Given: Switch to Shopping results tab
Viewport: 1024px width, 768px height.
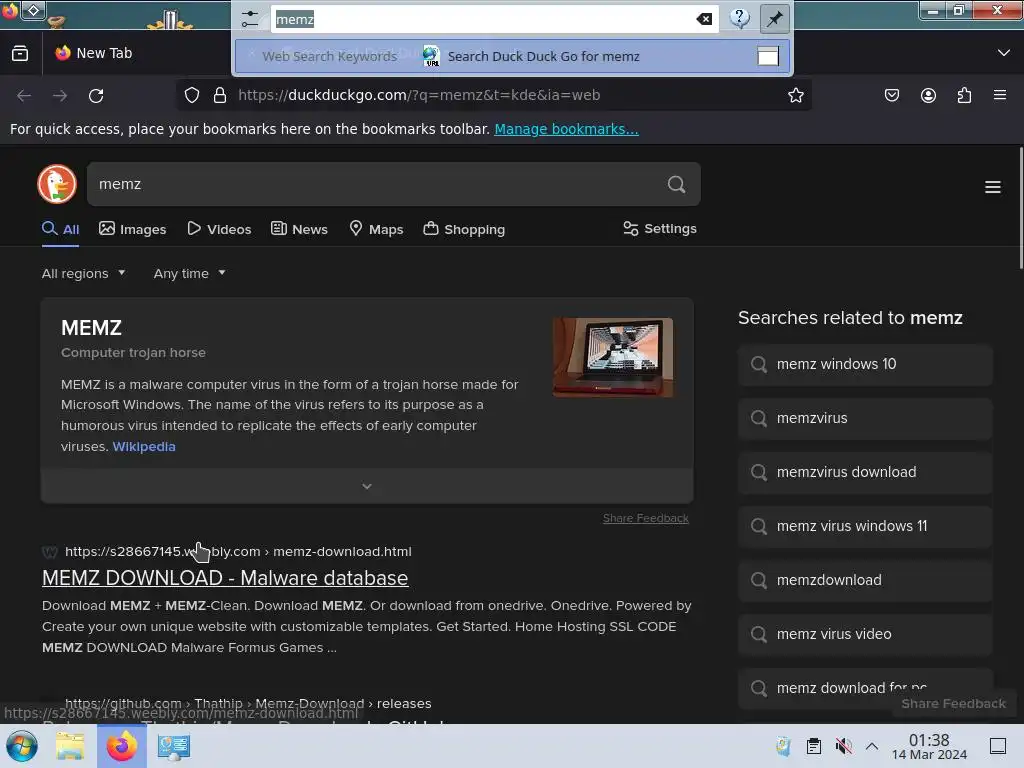Looking at the screenshot, I should [x=464, y=229].
